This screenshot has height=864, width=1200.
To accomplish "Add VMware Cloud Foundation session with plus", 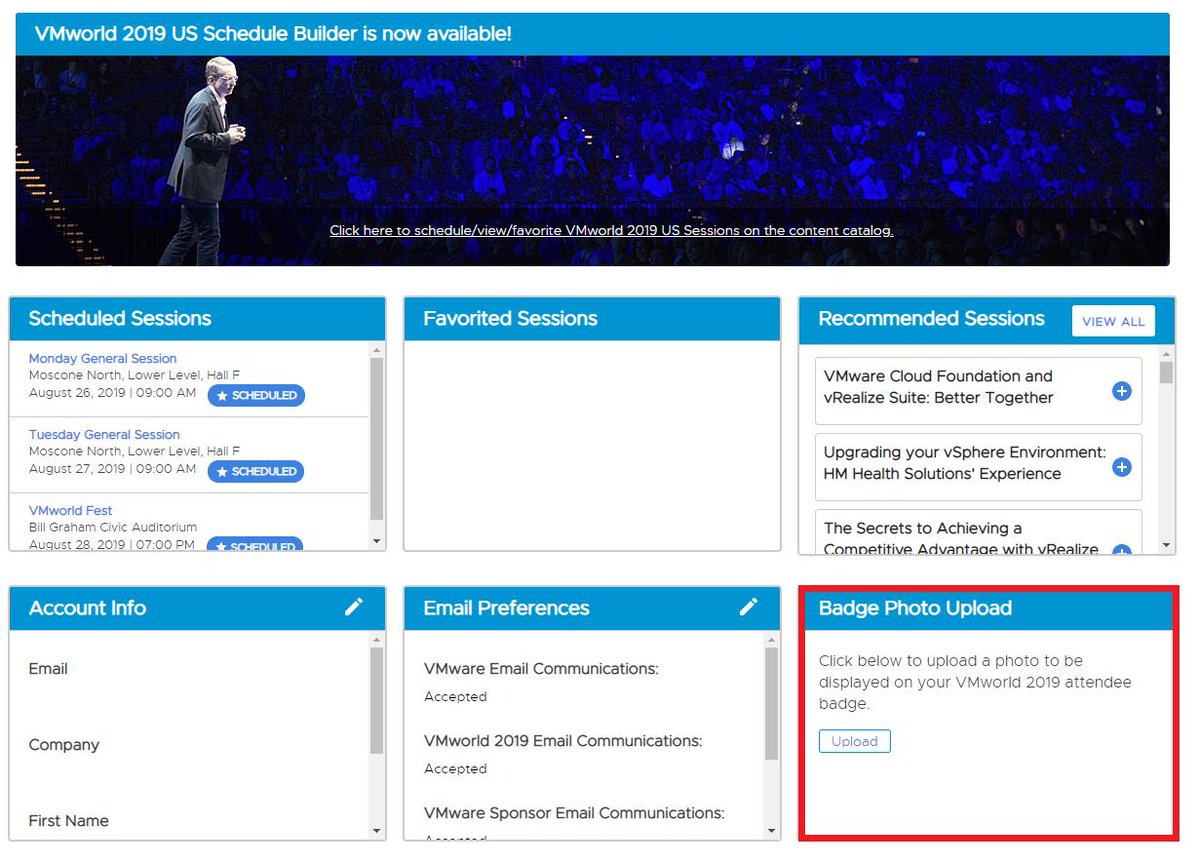I will tap(1122, 391).
